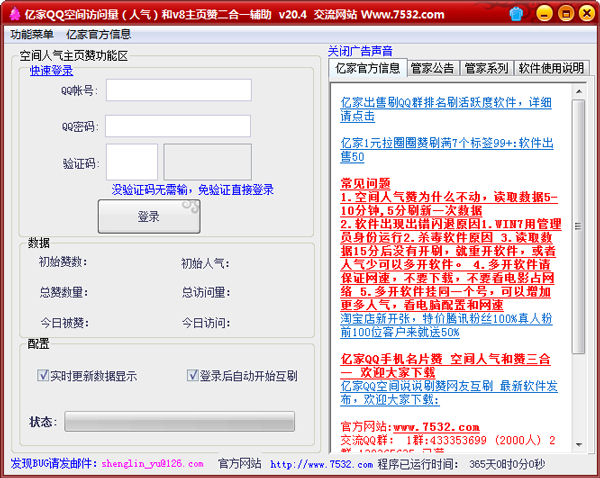
Task: Focus the QQ密码 password field
Action: pos(178,127)
